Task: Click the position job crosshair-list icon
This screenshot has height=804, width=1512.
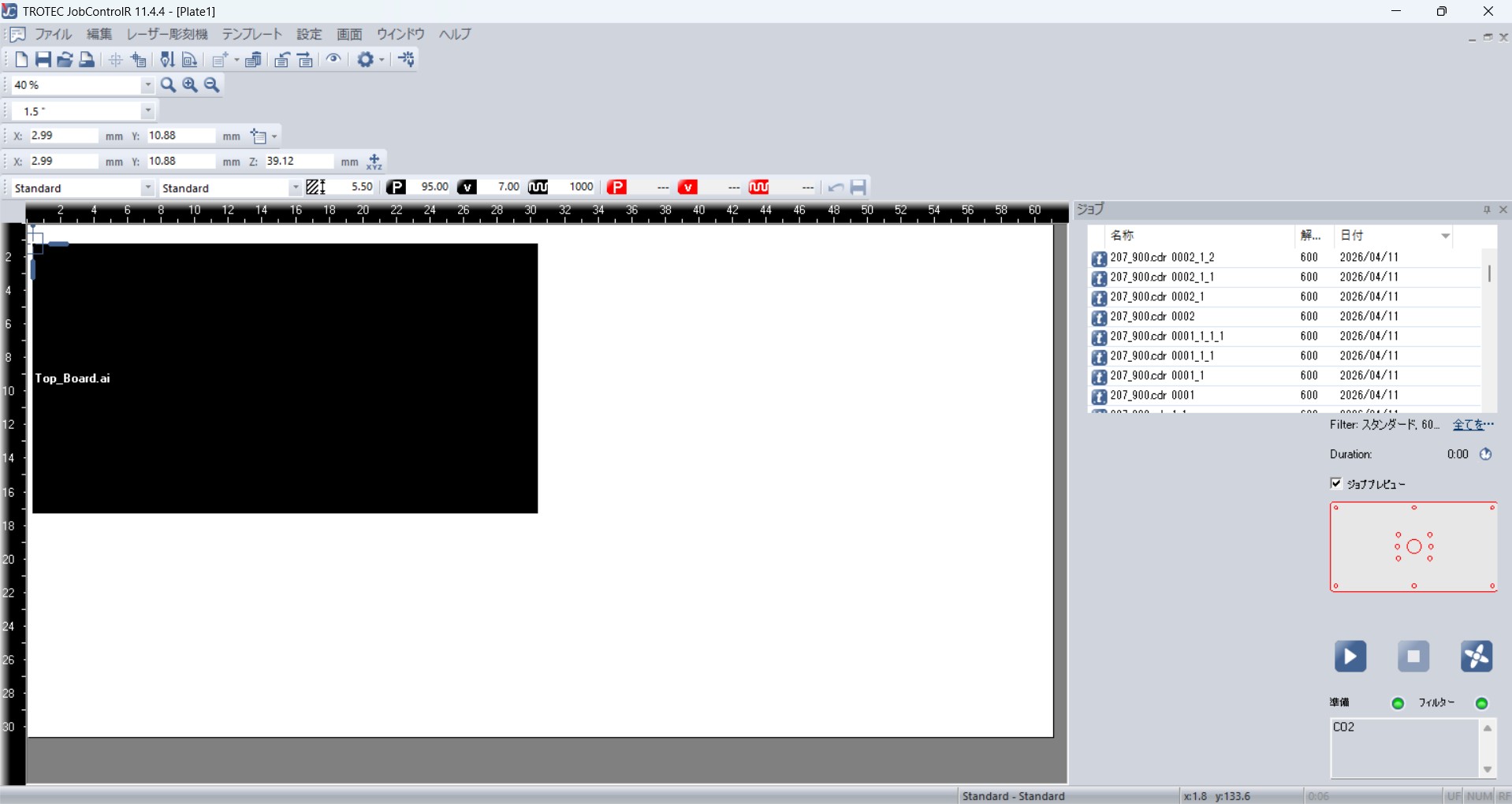Action: point(139,60)
